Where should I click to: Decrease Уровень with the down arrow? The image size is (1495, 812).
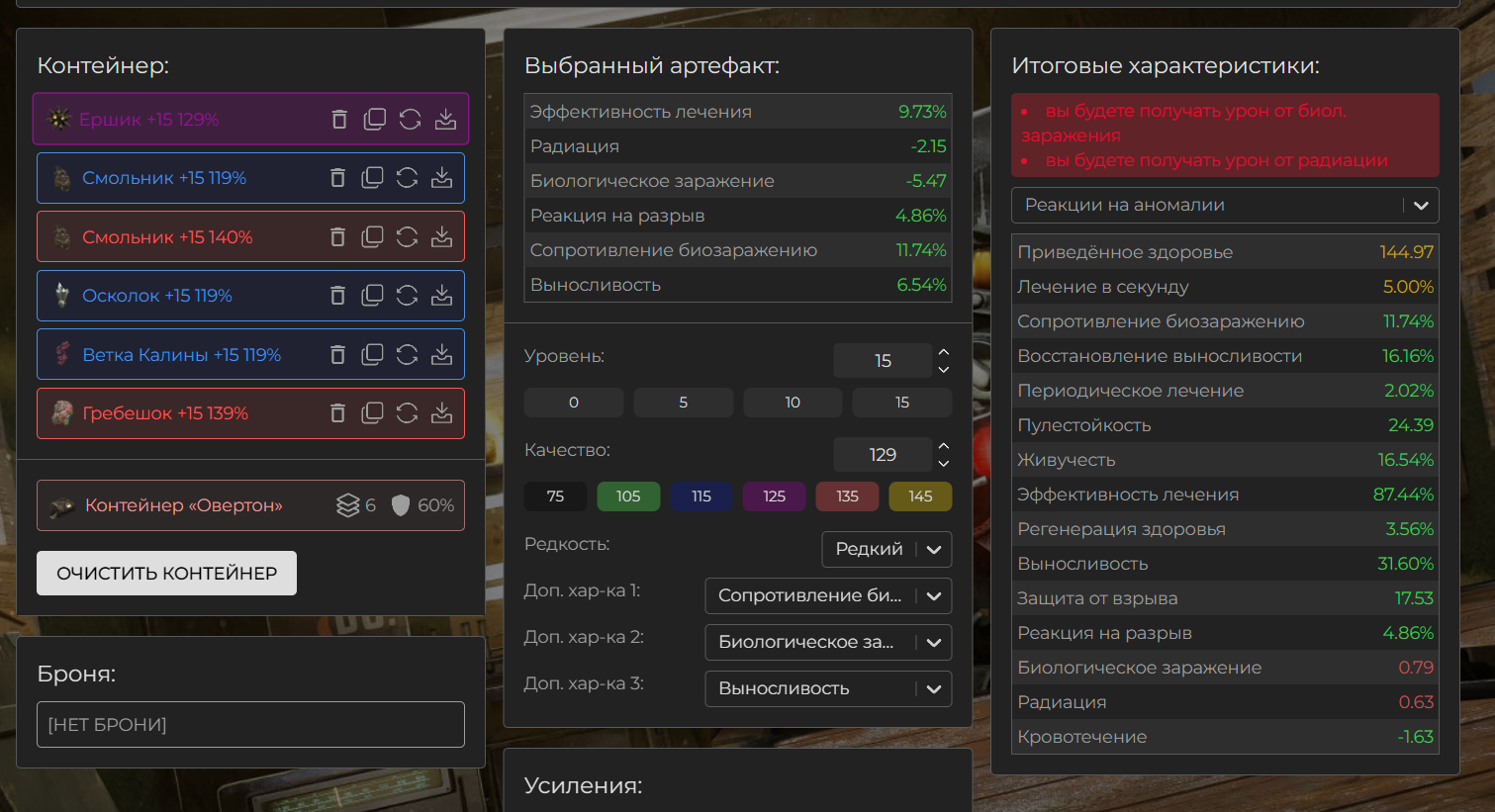pyautogui.click(x=944, y=370)
